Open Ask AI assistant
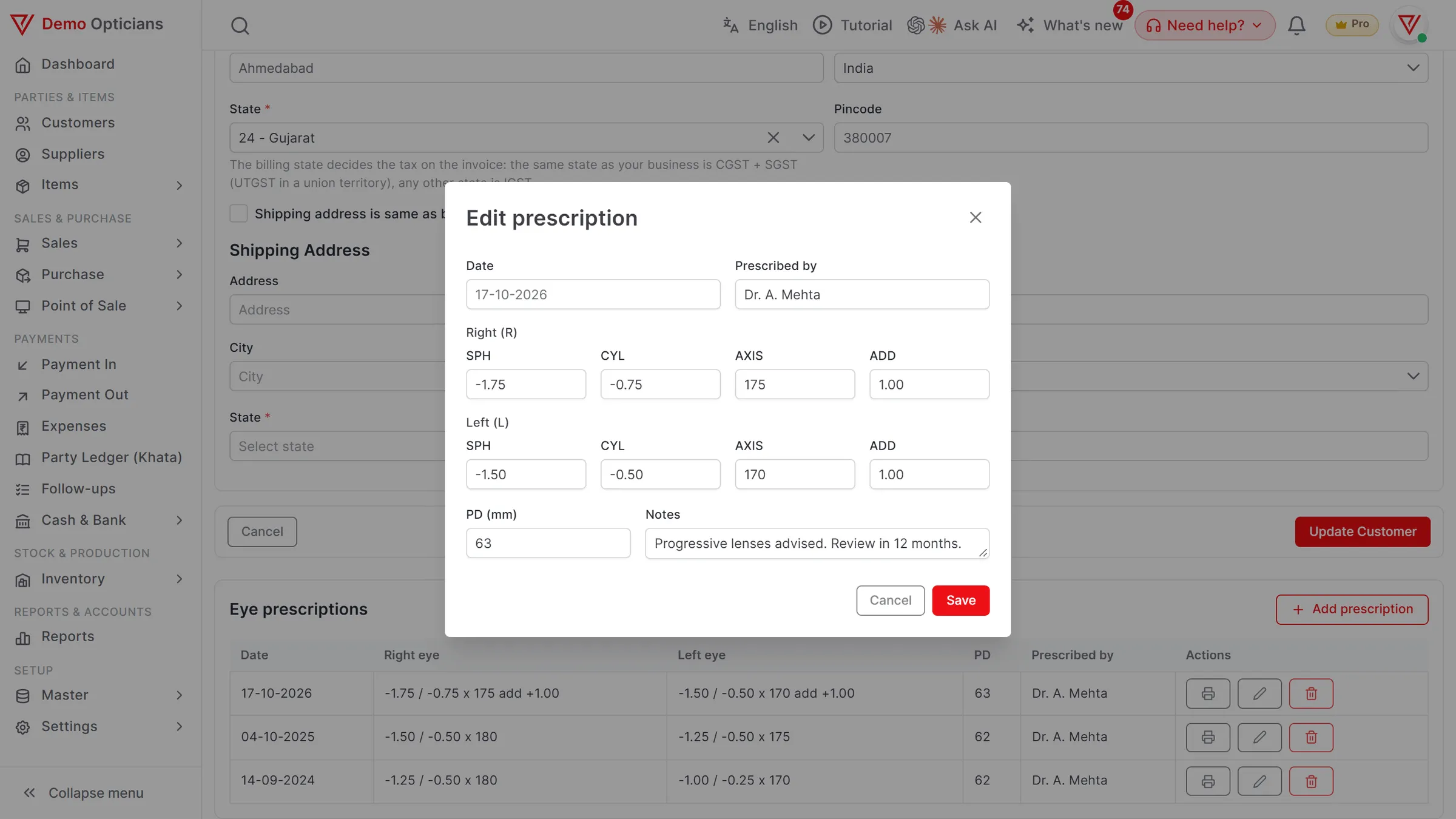This screenshot has height=819, width=1456. click(x=952, y=25)
